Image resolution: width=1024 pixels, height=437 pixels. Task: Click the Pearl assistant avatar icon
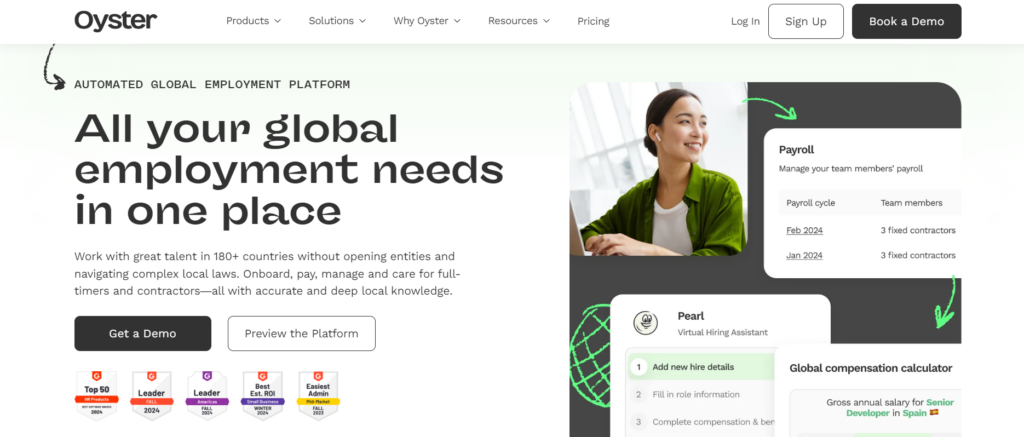tap(645, 323)
